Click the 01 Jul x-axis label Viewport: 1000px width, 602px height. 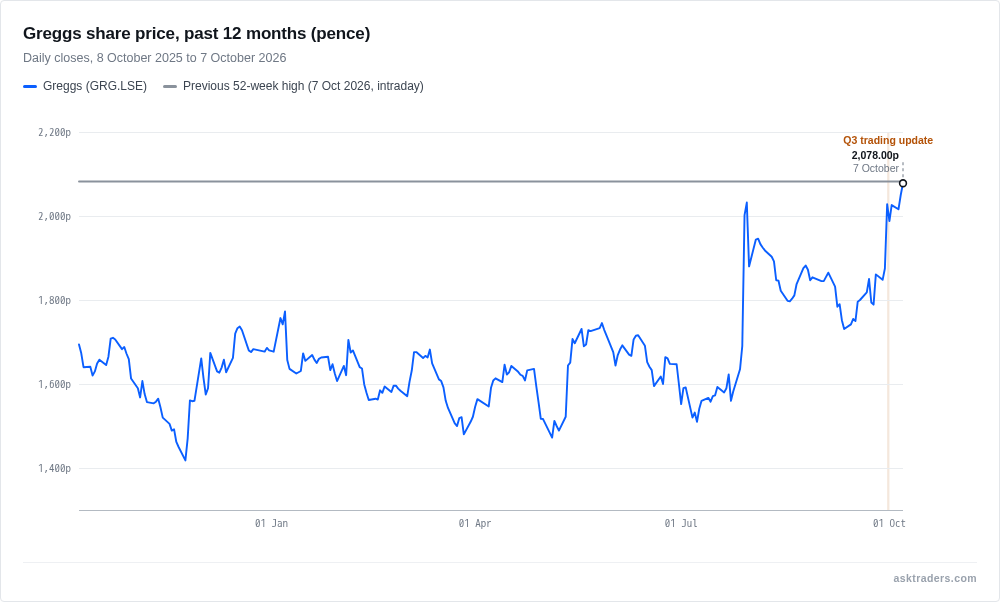tap(680, 524)
